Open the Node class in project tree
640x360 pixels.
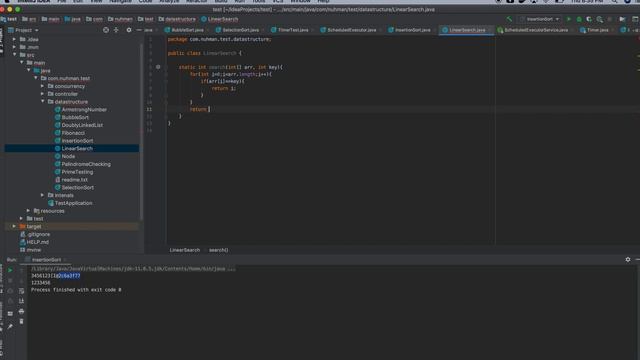click(68, 156)
